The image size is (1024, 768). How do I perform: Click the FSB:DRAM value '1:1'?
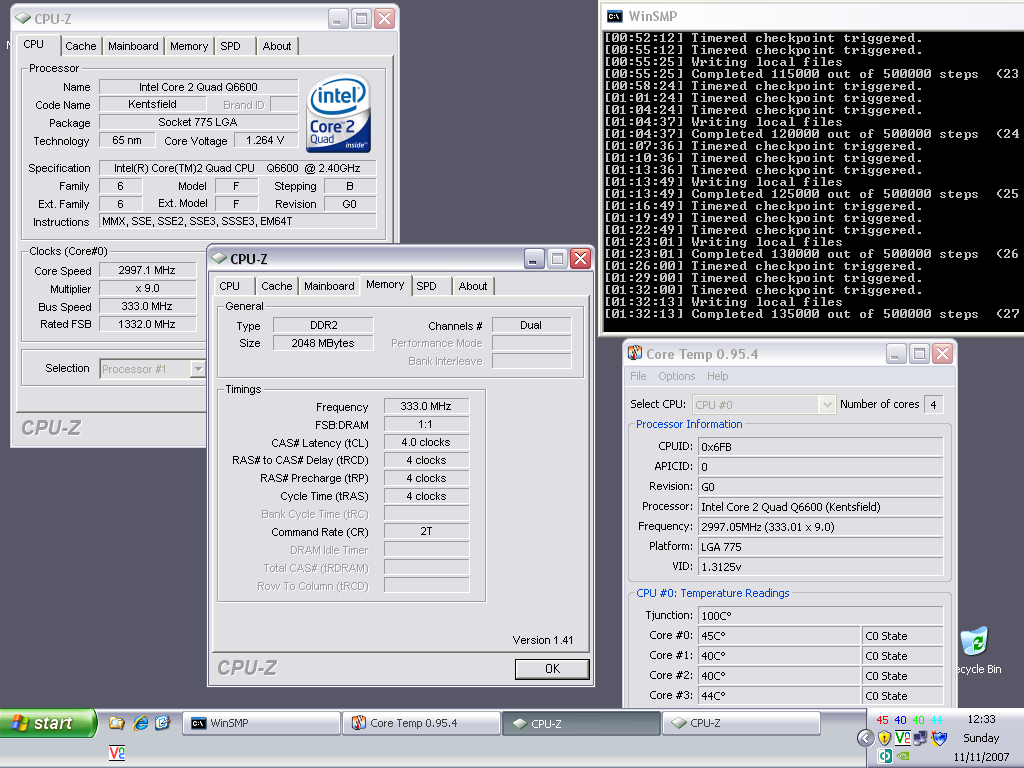[426, 424]
